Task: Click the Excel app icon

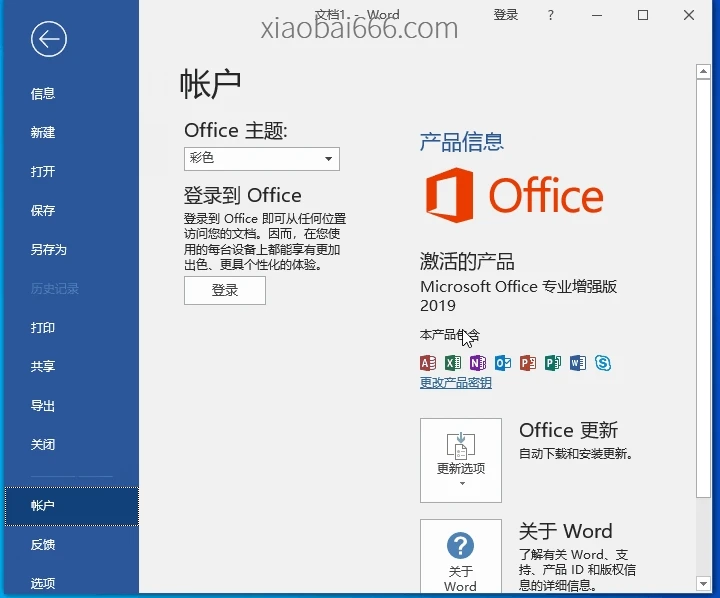Action: (x=453, y=363)
